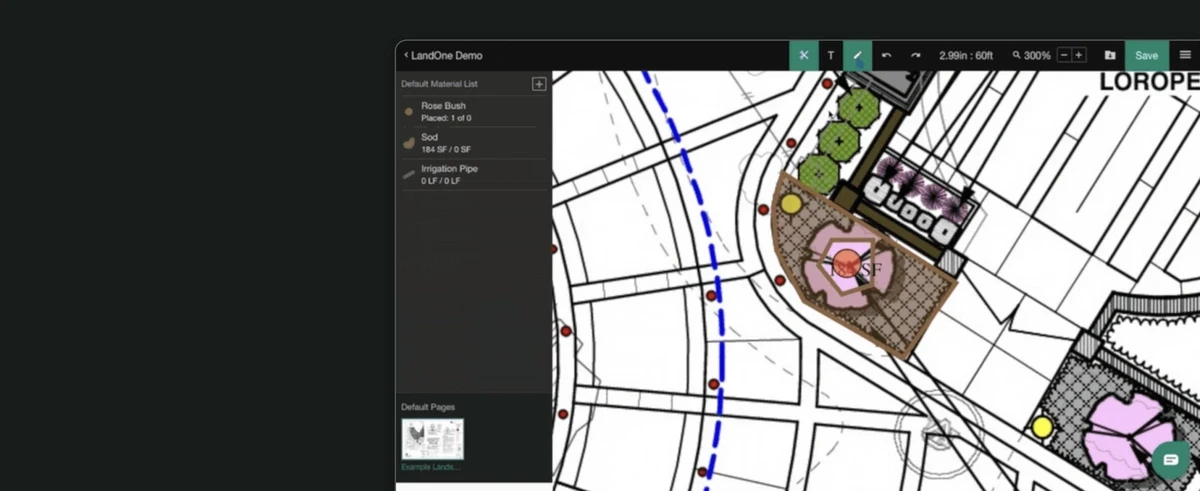
Task: Add a material with the plus icon
Action: click(539, 84)
